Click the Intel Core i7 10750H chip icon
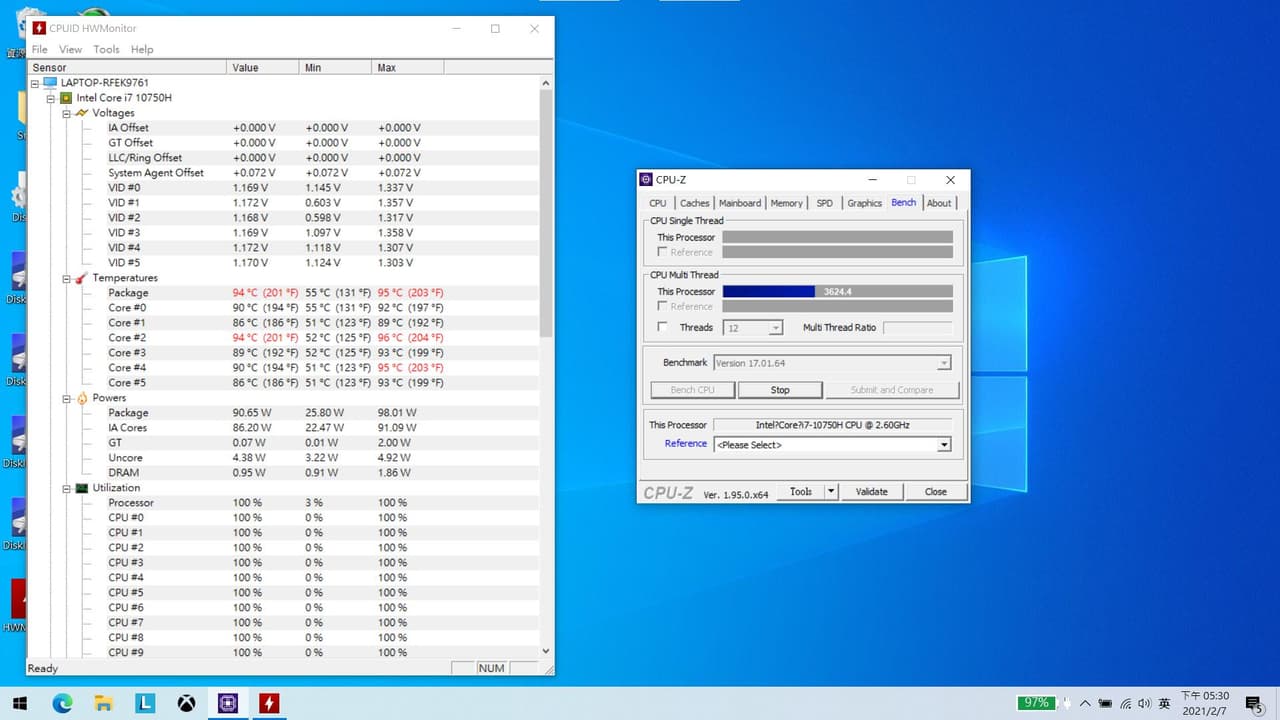Image resolution: width=1280 pixels, height=720 pixels. (66, 98)
